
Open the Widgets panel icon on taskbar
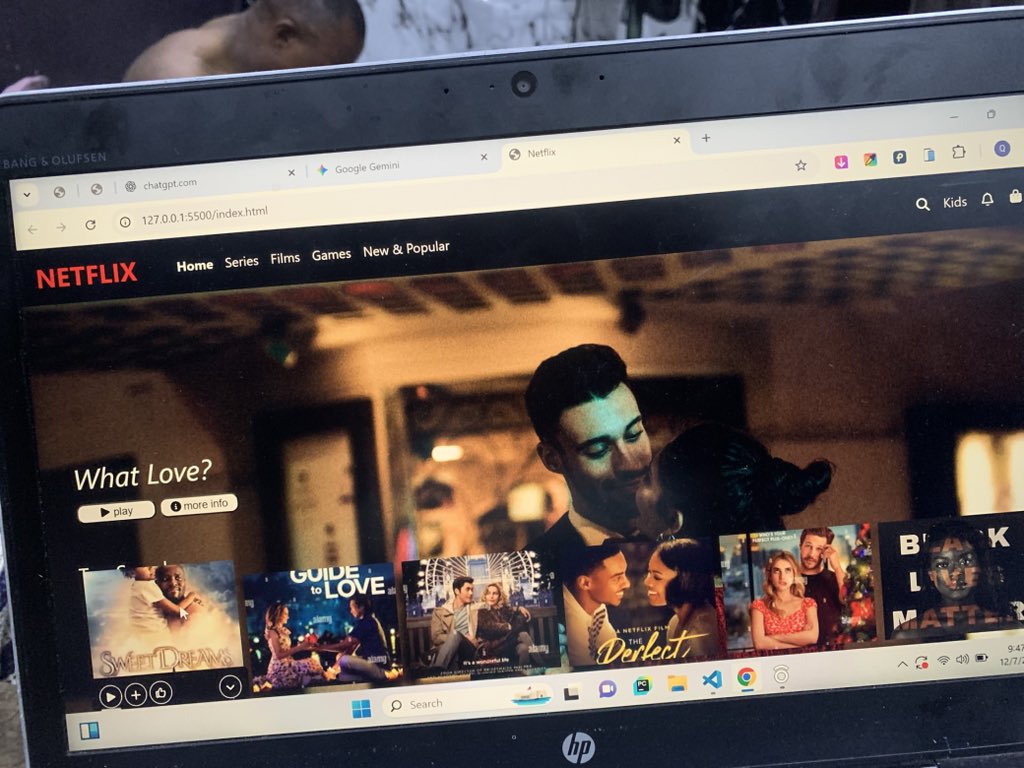click(89, 730)
